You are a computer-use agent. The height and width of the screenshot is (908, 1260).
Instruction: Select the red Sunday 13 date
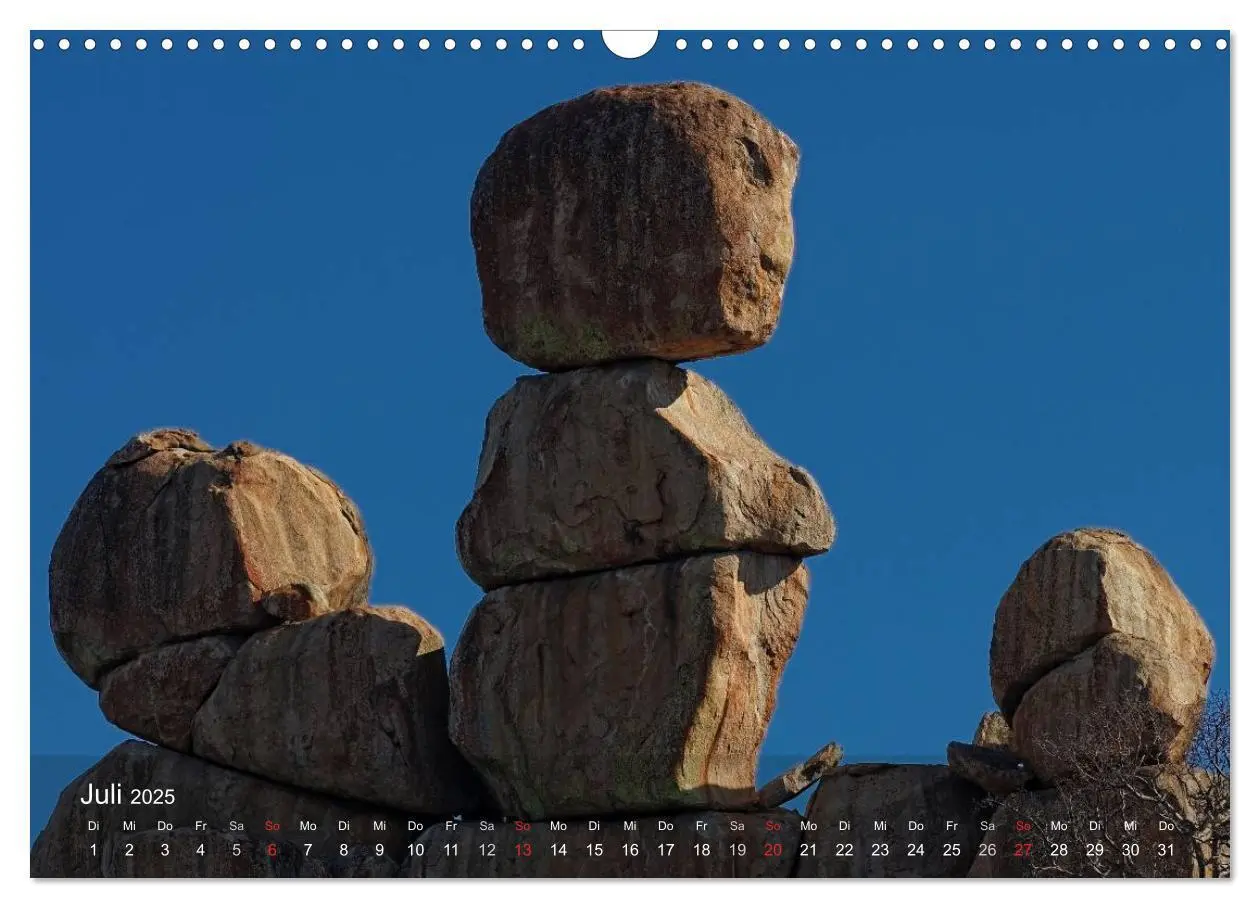[523, 850]
